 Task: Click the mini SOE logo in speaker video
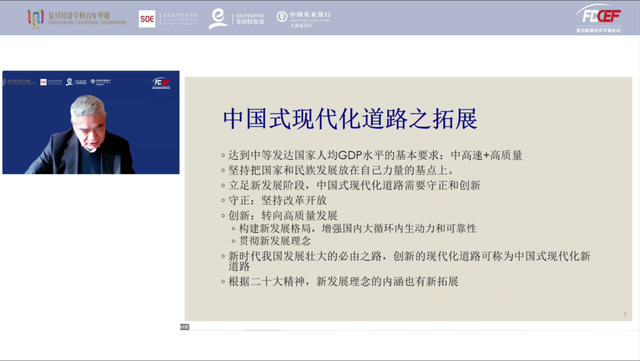tap(43, 82)
